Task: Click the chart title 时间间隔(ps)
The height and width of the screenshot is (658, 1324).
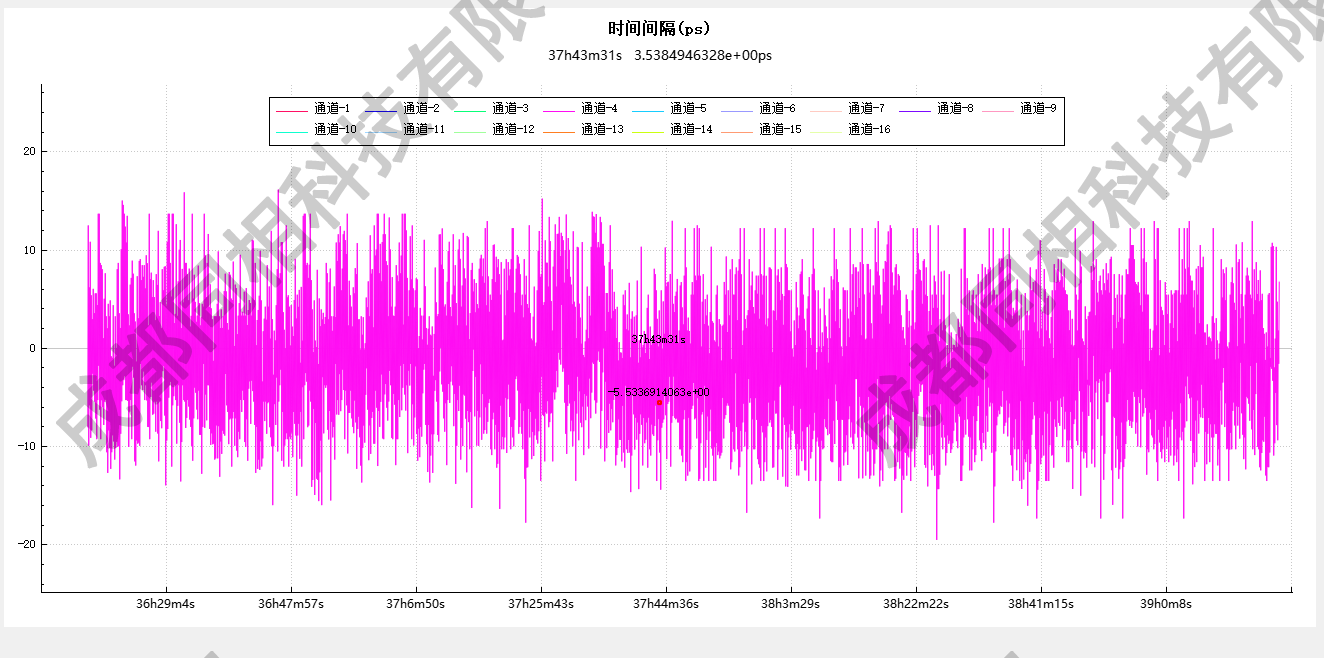Action: (x=659, y=28)
